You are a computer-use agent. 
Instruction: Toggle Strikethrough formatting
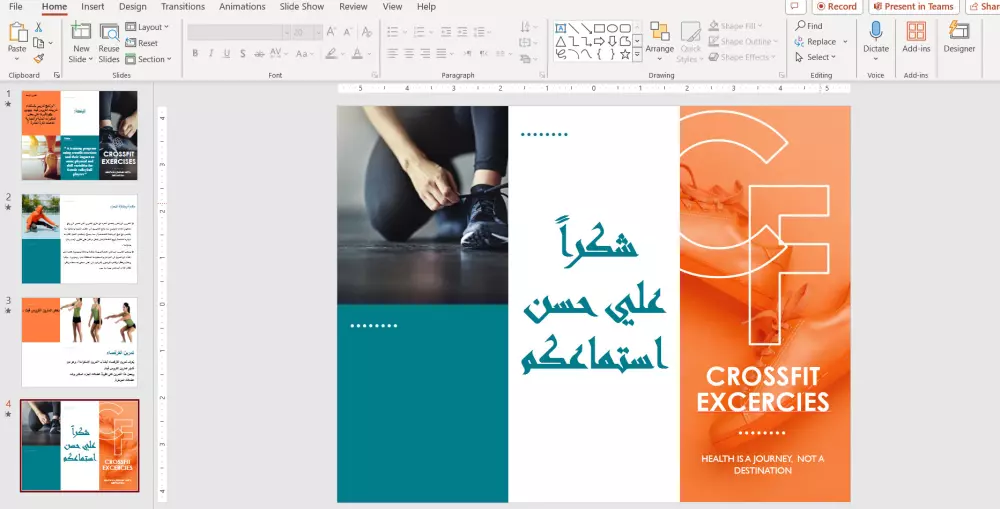pos(259,54)
